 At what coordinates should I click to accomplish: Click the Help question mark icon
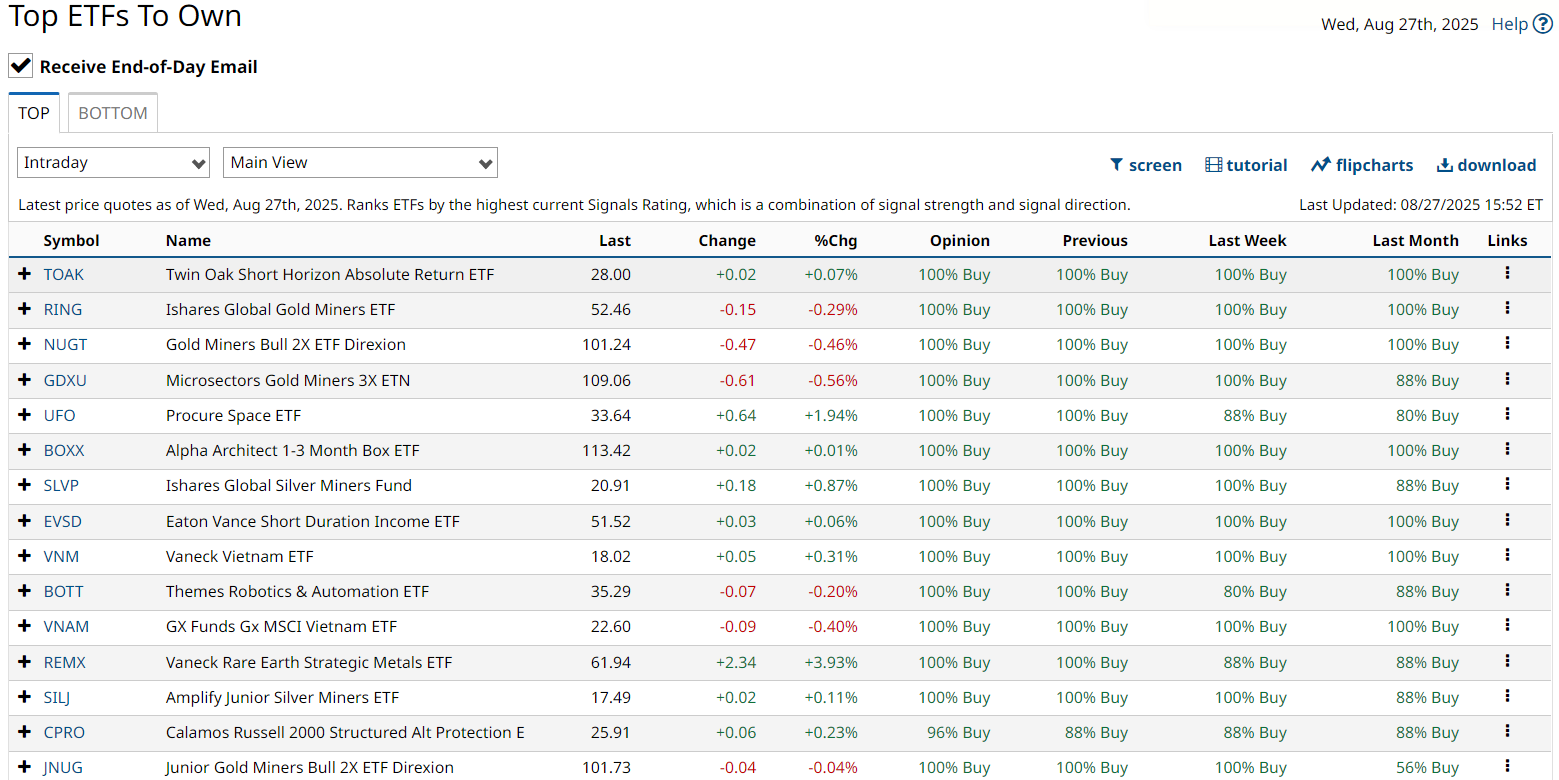pyautogui.click(x=1543, y=24)
